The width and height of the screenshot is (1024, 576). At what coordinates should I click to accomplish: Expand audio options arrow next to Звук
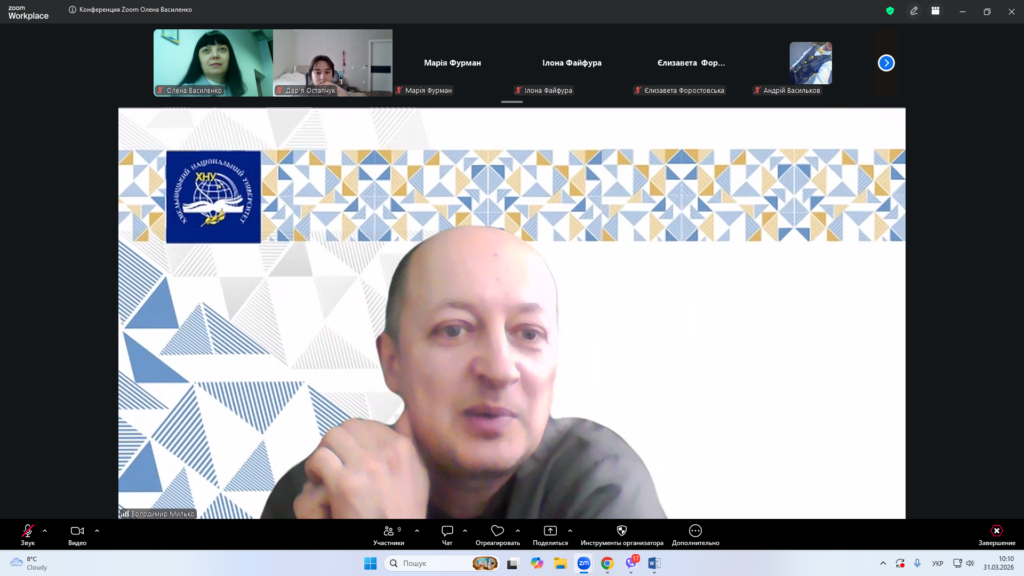[x=44, y=531]
